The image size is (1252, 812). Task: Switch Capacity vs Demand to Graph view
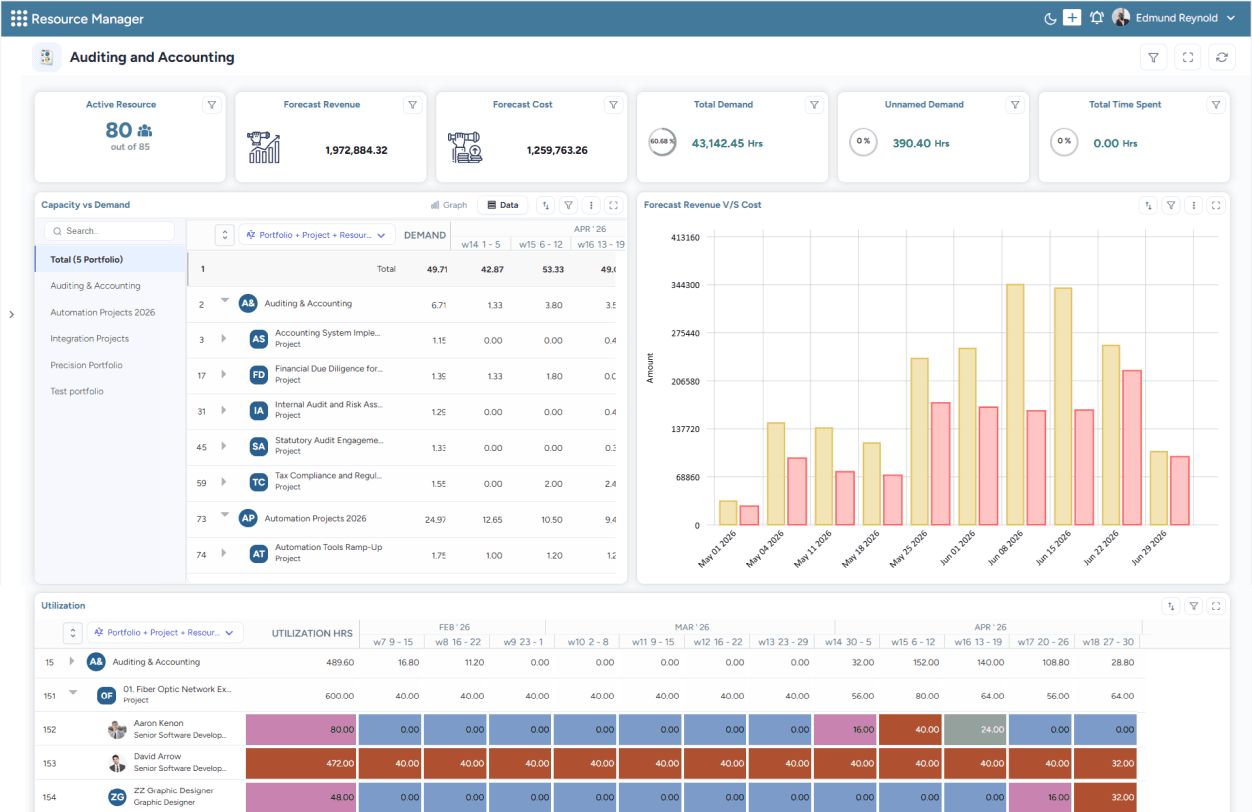[x=449, y=205]
